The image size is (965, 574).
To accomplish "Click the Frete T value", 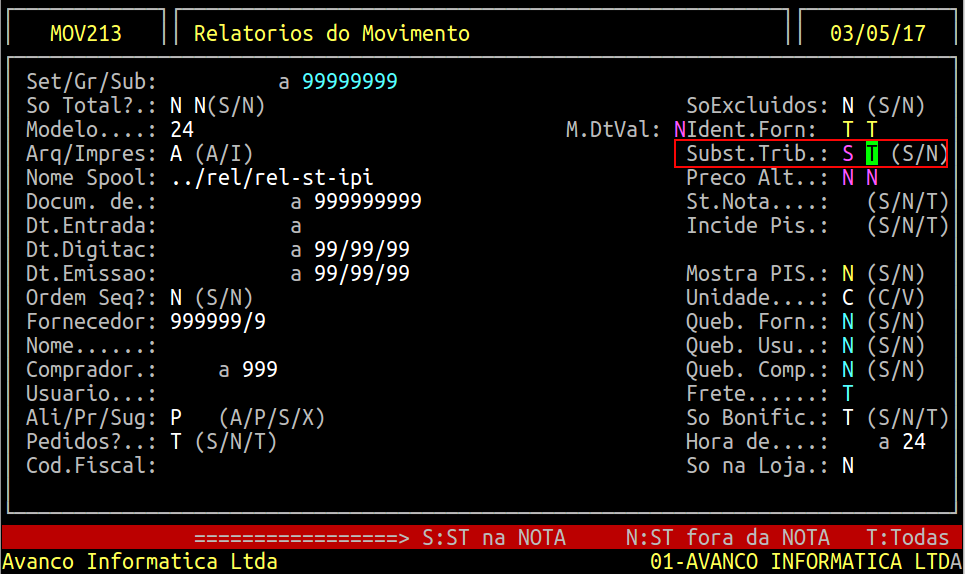I will [x=848, y=394].
